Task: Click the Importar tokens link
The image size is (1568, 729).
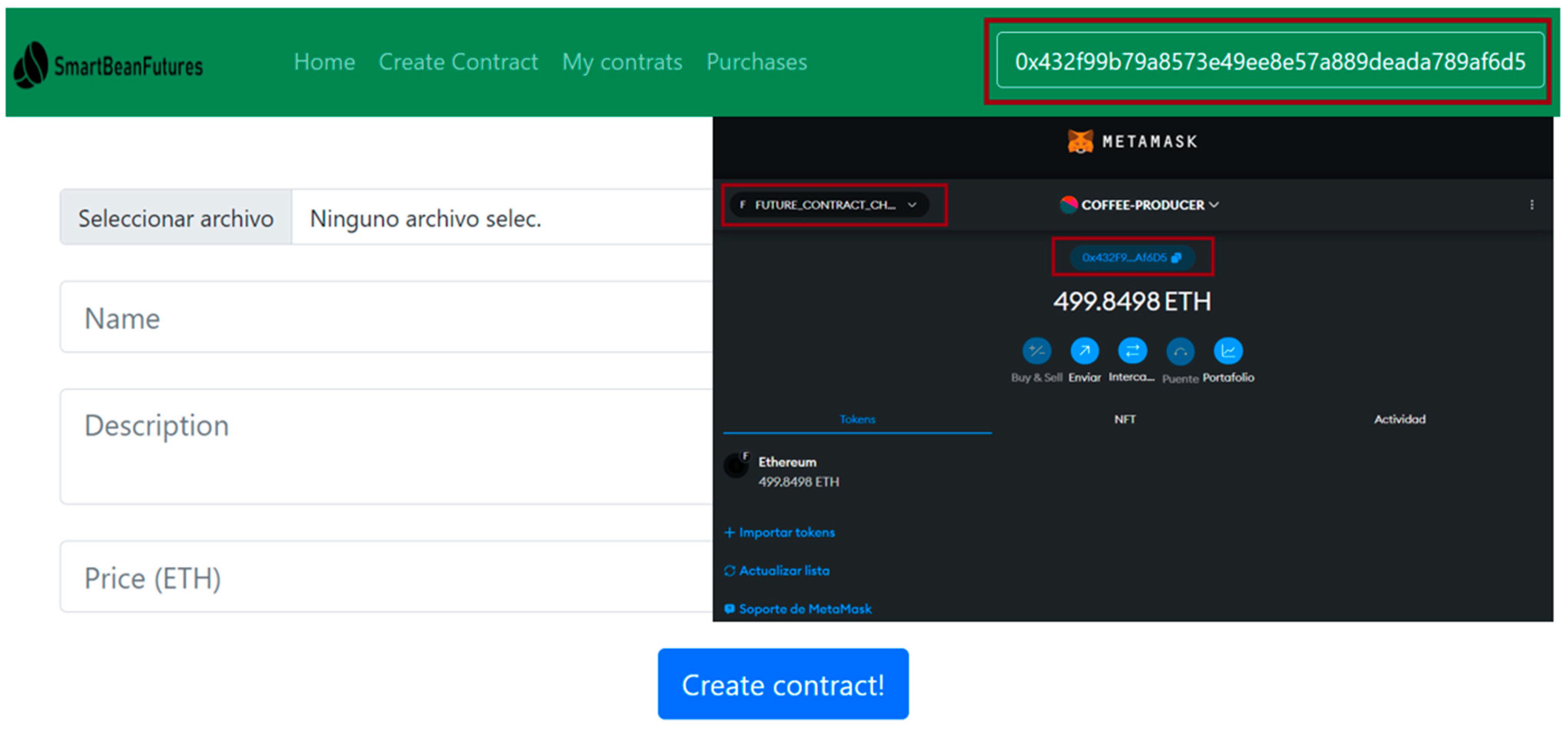Action: point(780,532)
